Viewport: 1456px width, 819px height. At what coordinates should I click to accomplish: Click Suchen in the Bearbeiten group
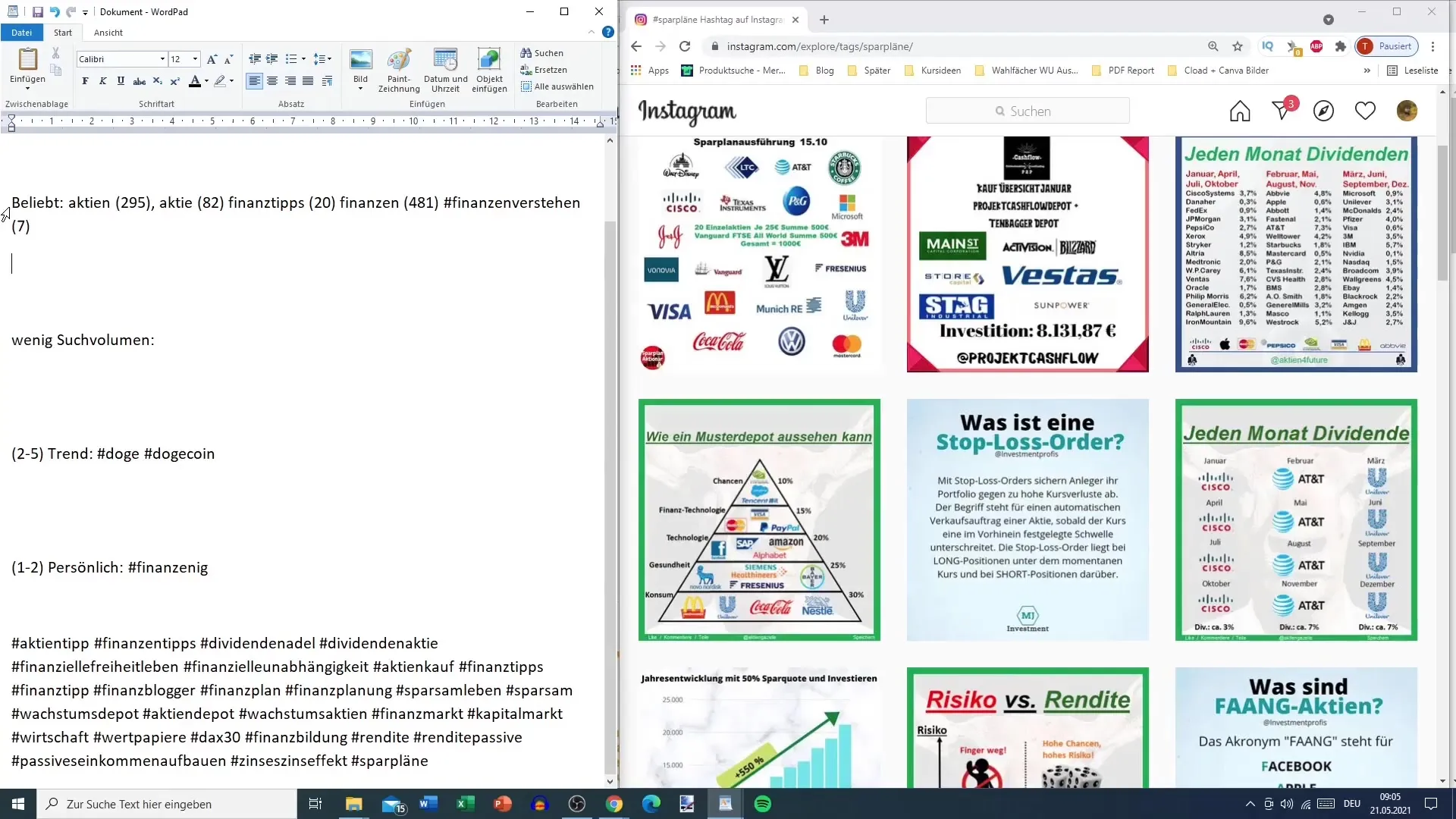pos(542,53)
